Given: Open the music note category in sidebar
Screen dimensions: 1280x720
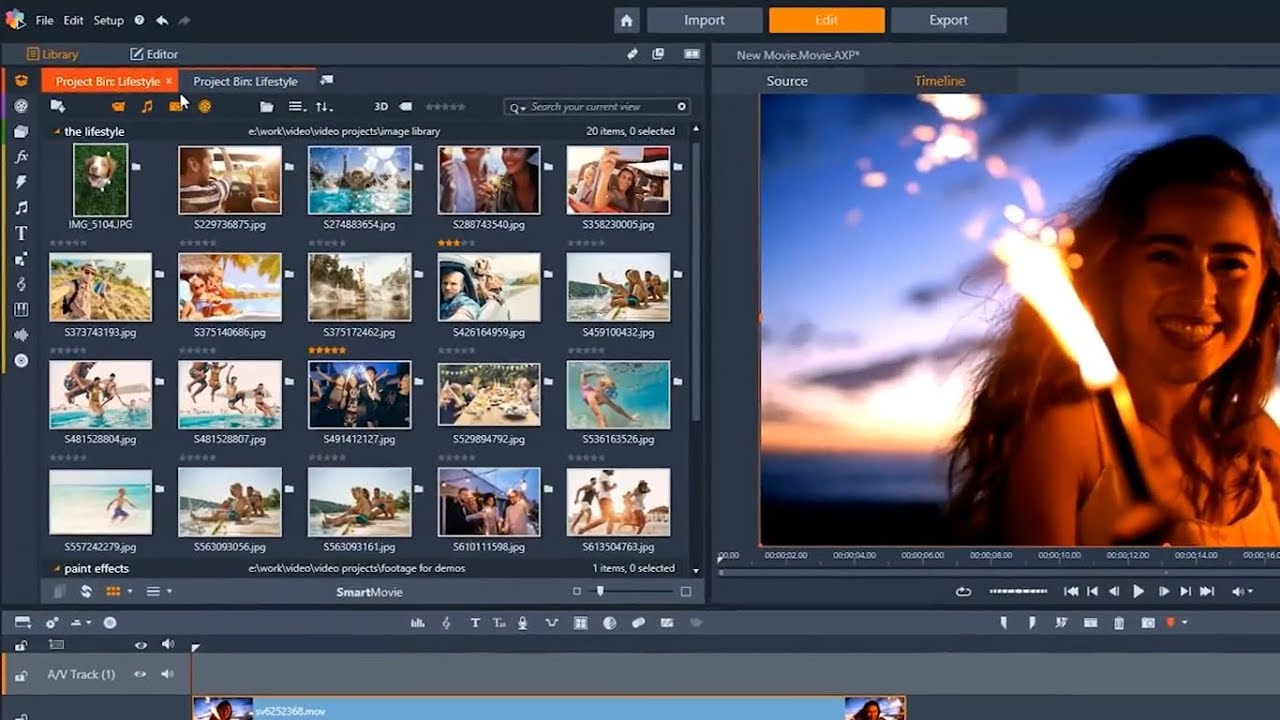Looking at the screenshot, I should tap(21, 208).
